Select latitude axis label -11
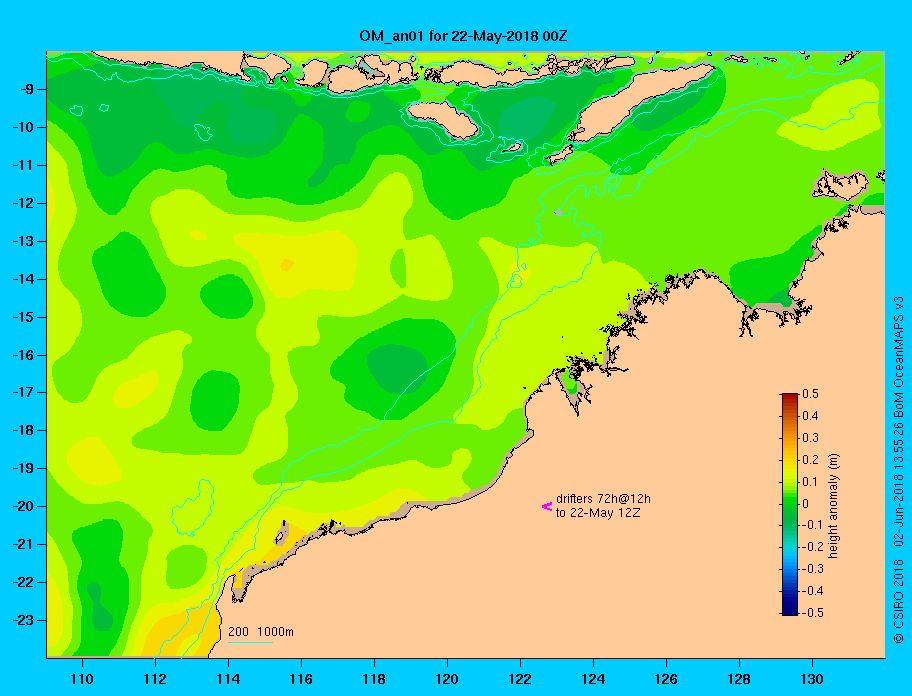This screenshot has height=696, width=912. click(x=22, y=165)
